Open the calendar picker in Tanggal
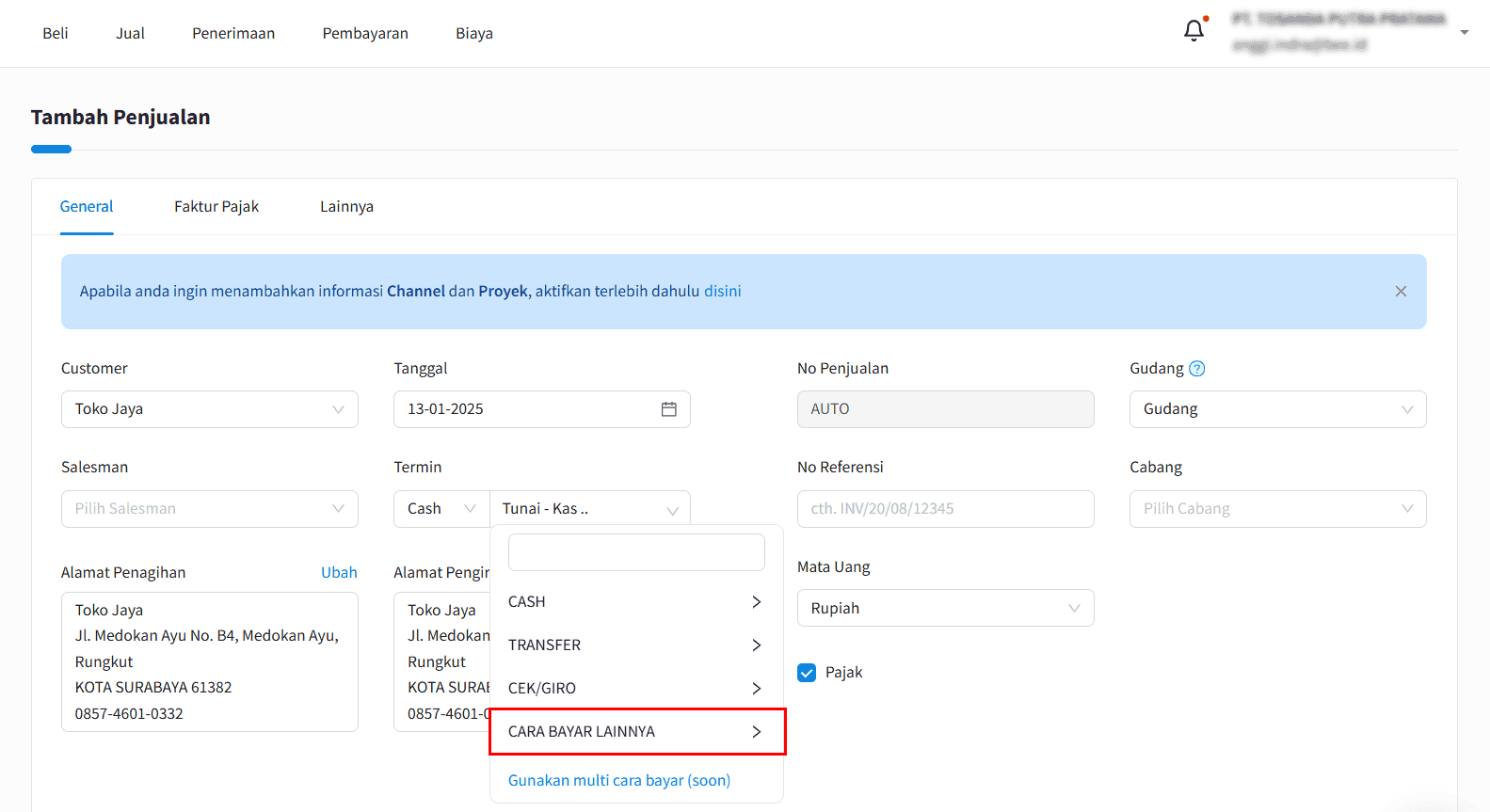The image size is (1490, 812). 668,409
